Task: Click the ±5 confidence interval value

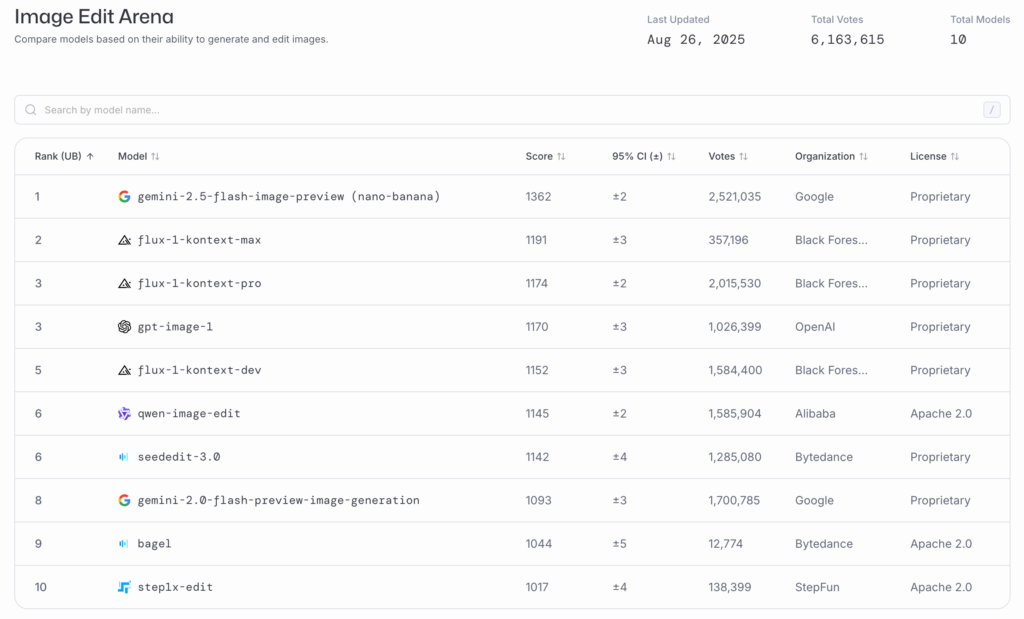Action: tap(620, 544)
